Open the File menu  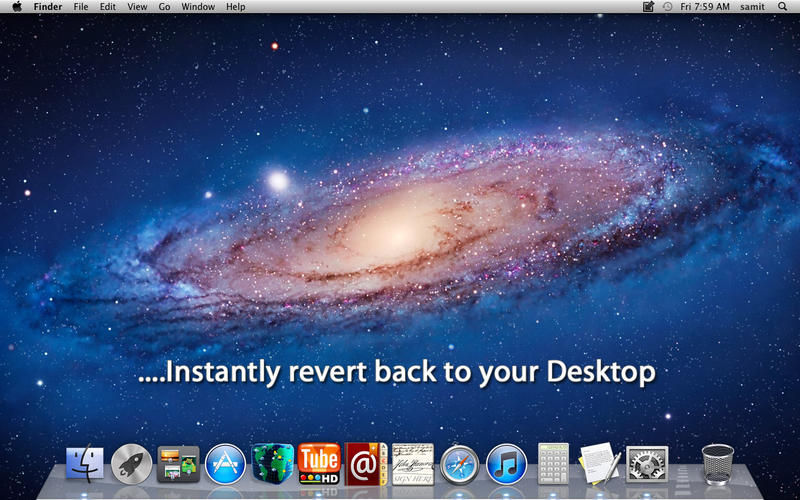click(x=81, y=7)
